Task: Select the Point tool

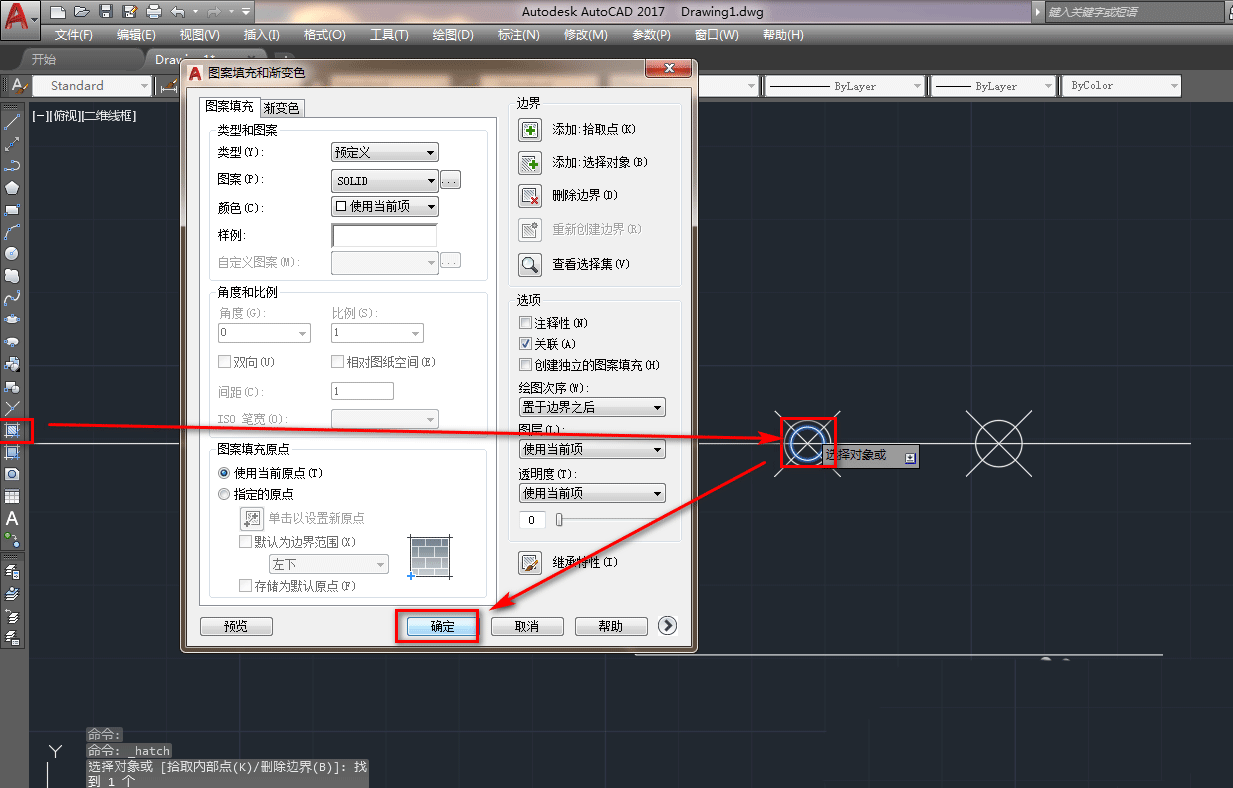Action: pyautogui.click(x=12, y=408)
